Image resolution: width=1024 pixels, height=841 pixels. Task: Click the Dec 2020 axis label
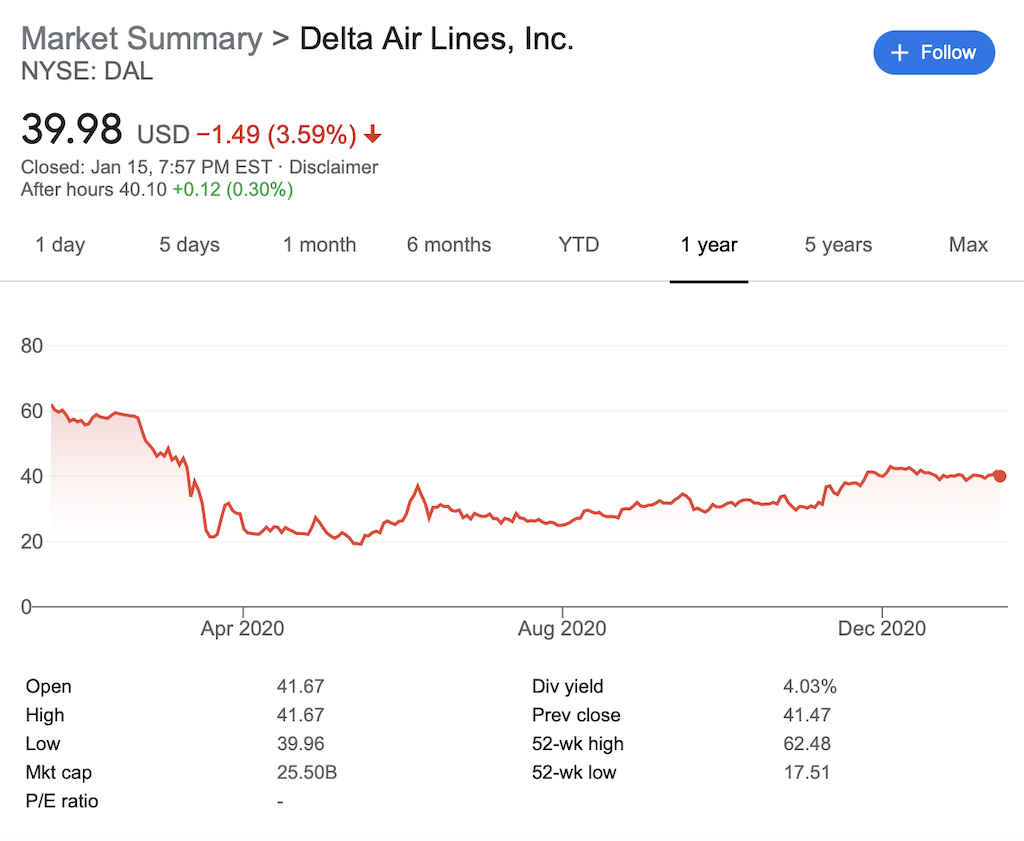point(882,629)
